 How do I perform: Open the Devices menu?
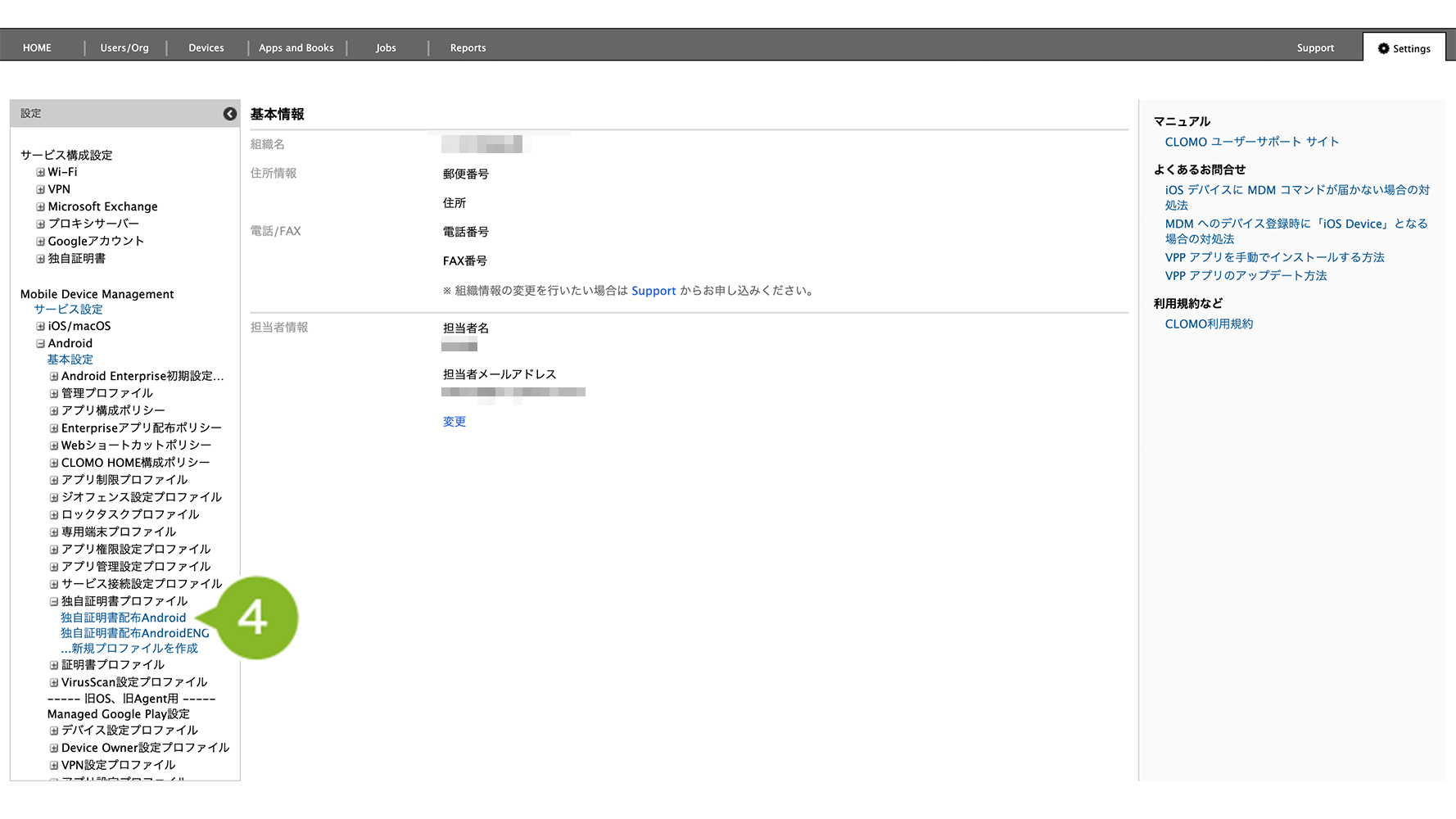206,48
